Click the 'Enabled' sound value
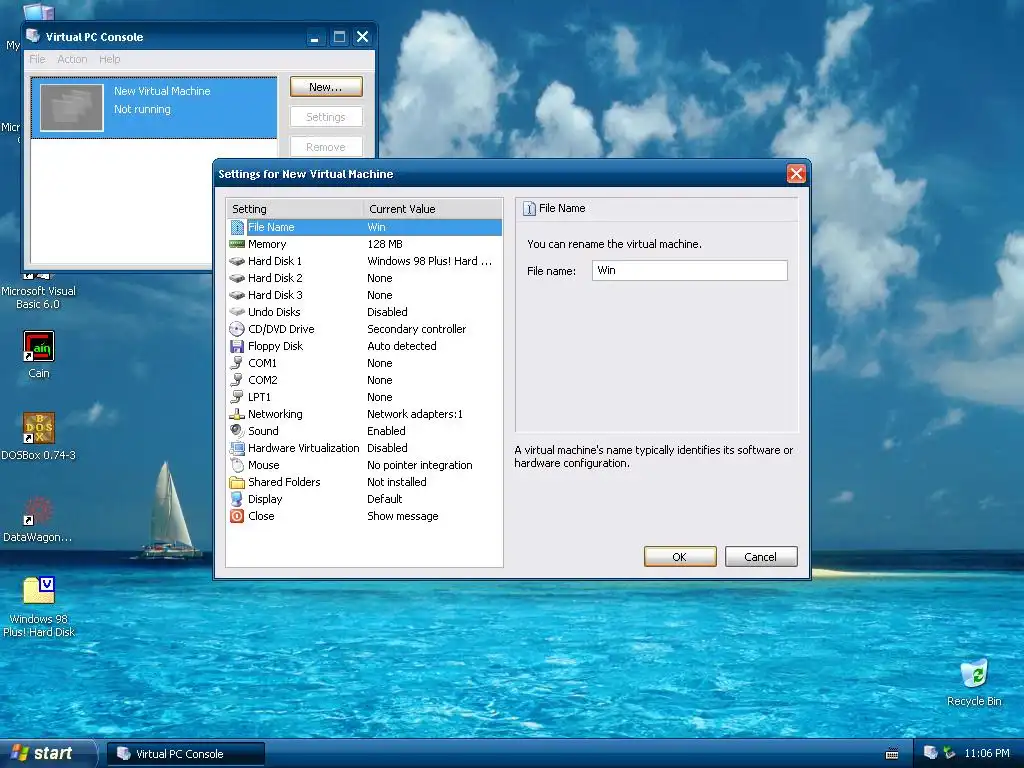This screenshot has height=768, width=1024. [386, 431]
